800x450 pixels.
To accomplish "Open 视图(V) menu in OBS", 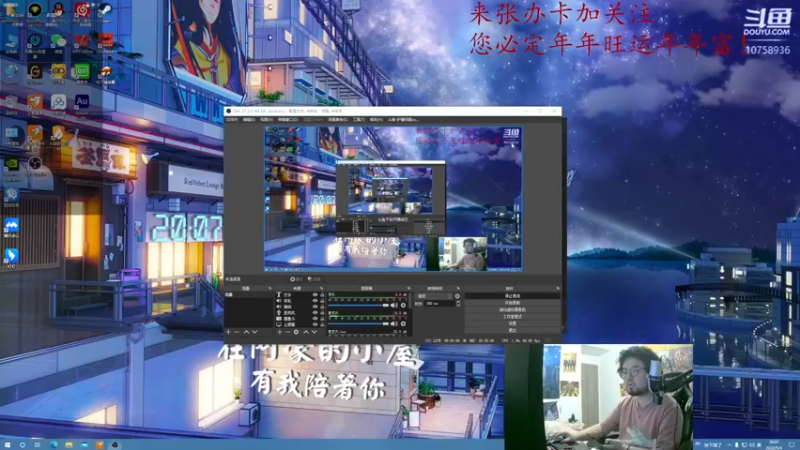I will point(266,120).
